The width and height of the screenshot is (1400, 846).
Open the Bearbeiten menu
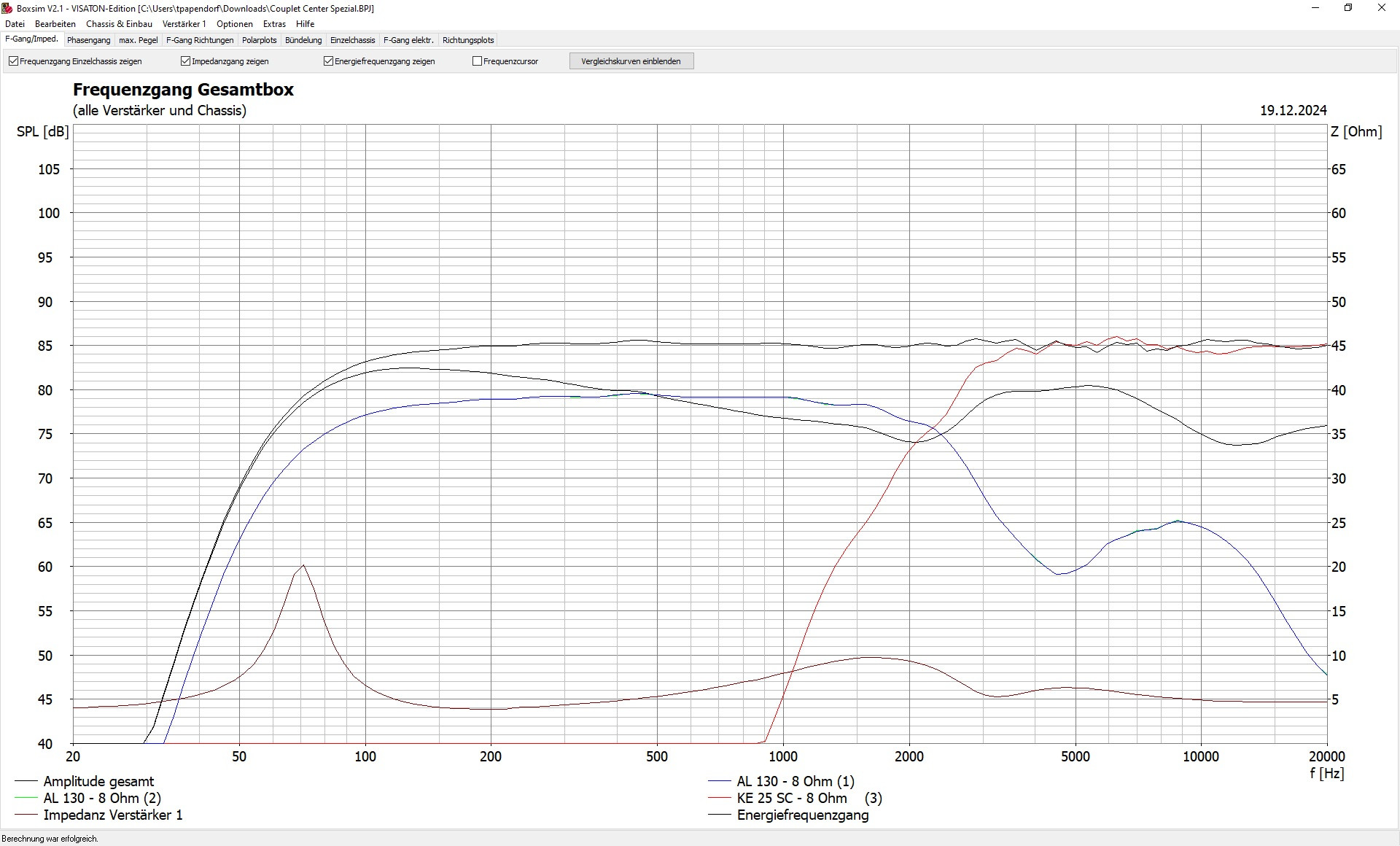[x=55, y=24]
